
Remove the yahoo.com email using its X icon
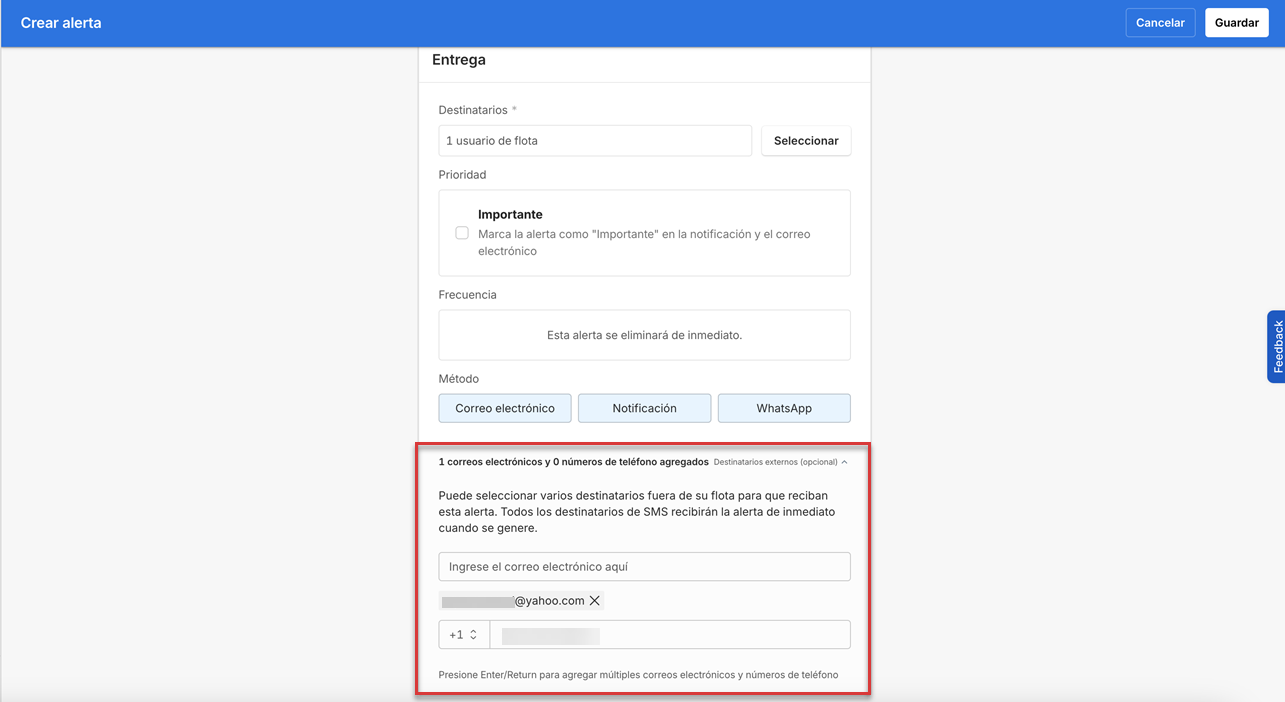[x=595, y=600]
